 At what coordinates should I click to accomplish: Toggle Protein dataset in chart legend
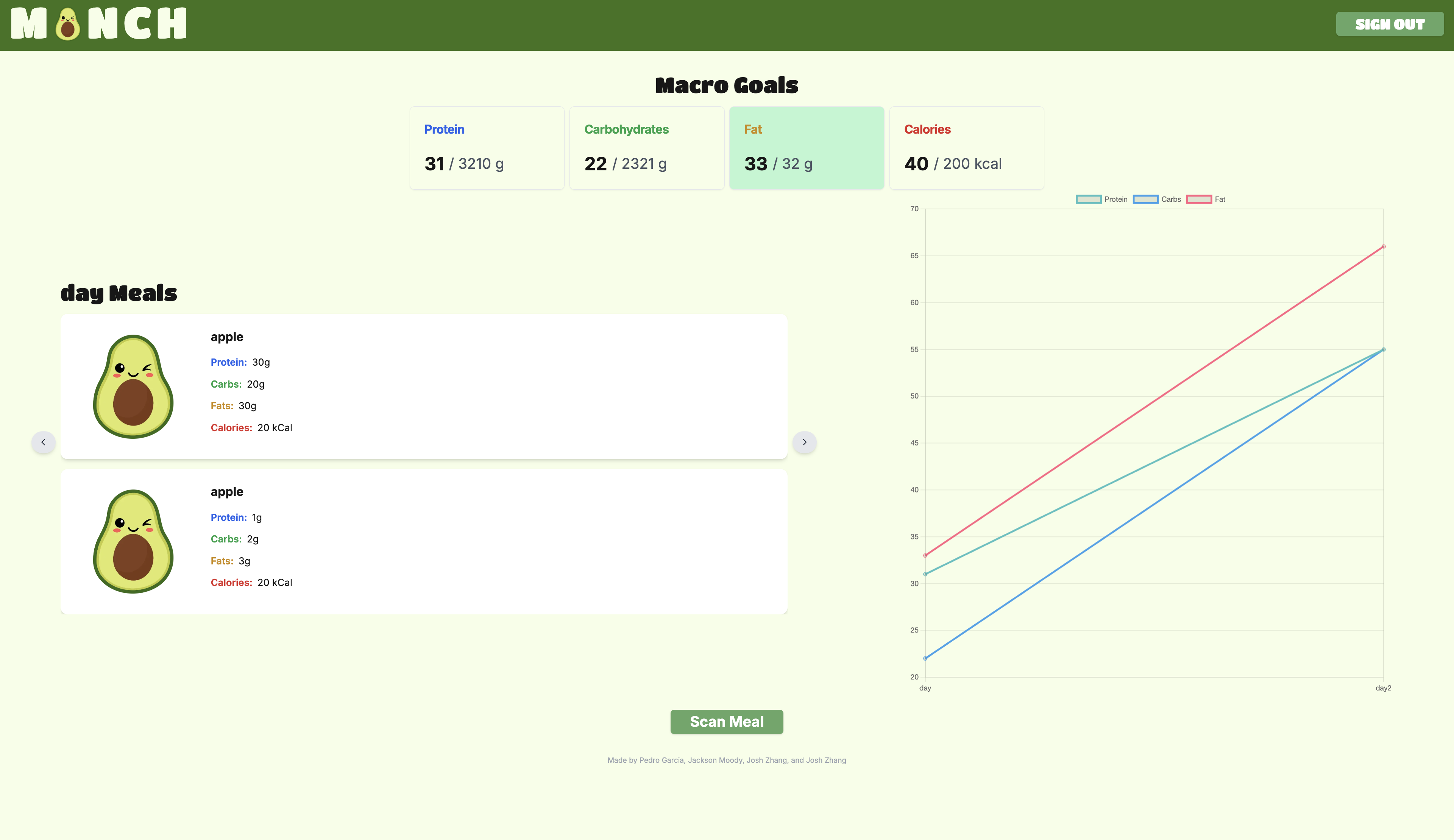click(1115, 199)
